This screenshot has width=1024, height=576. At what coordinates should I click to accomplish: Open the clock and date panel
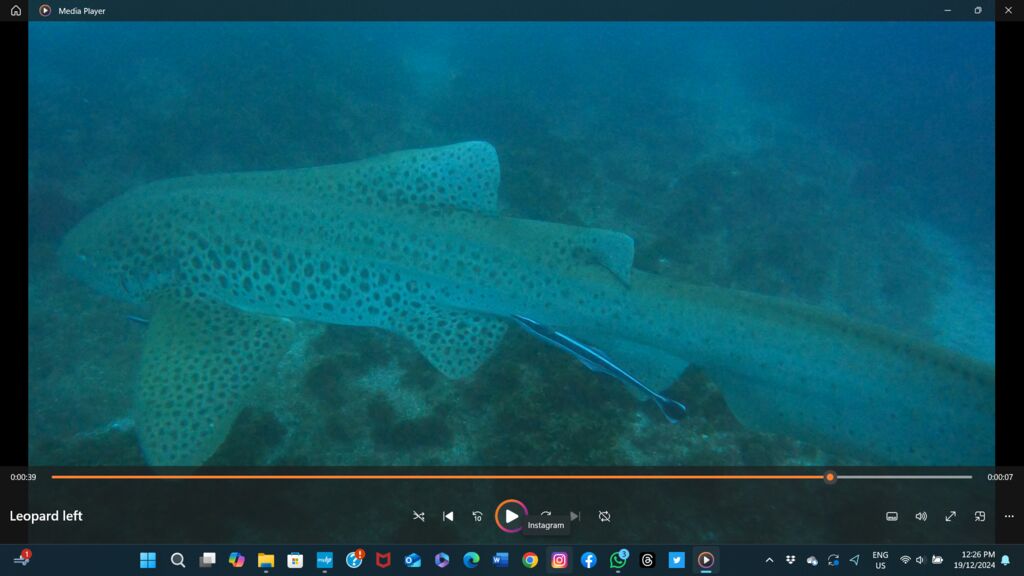coord(977,560)
